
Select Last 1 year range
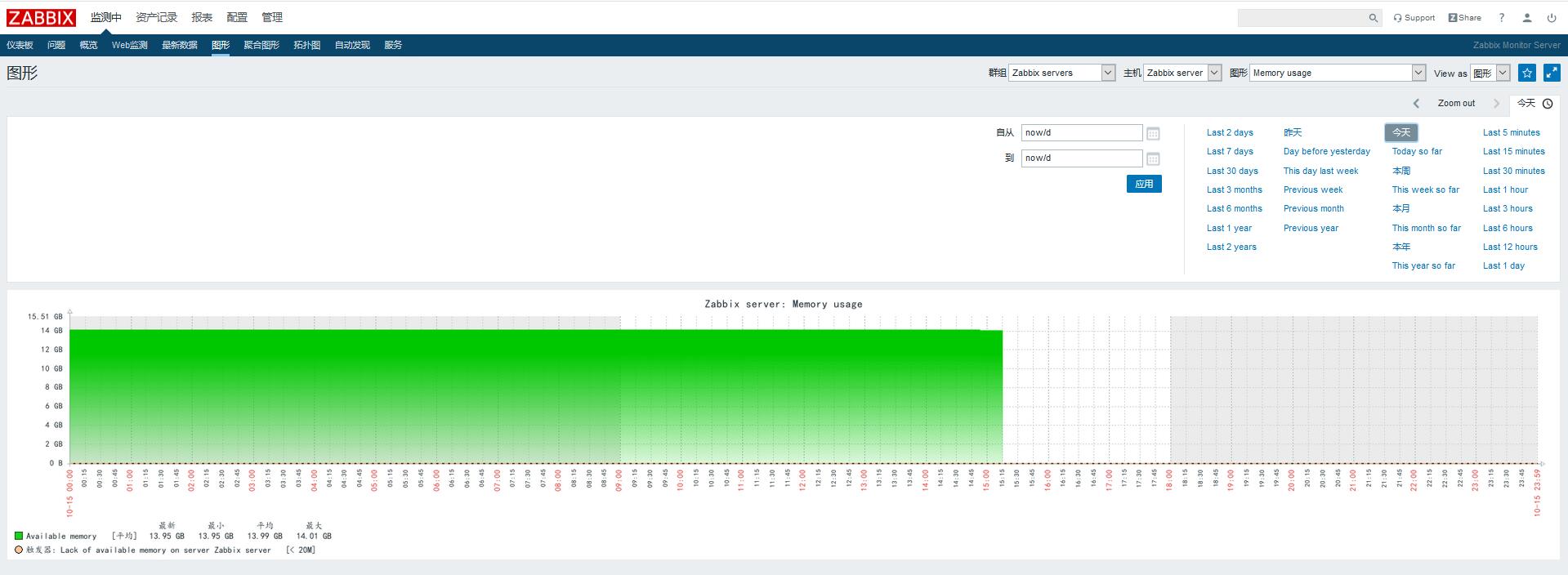click(1229, 228)
